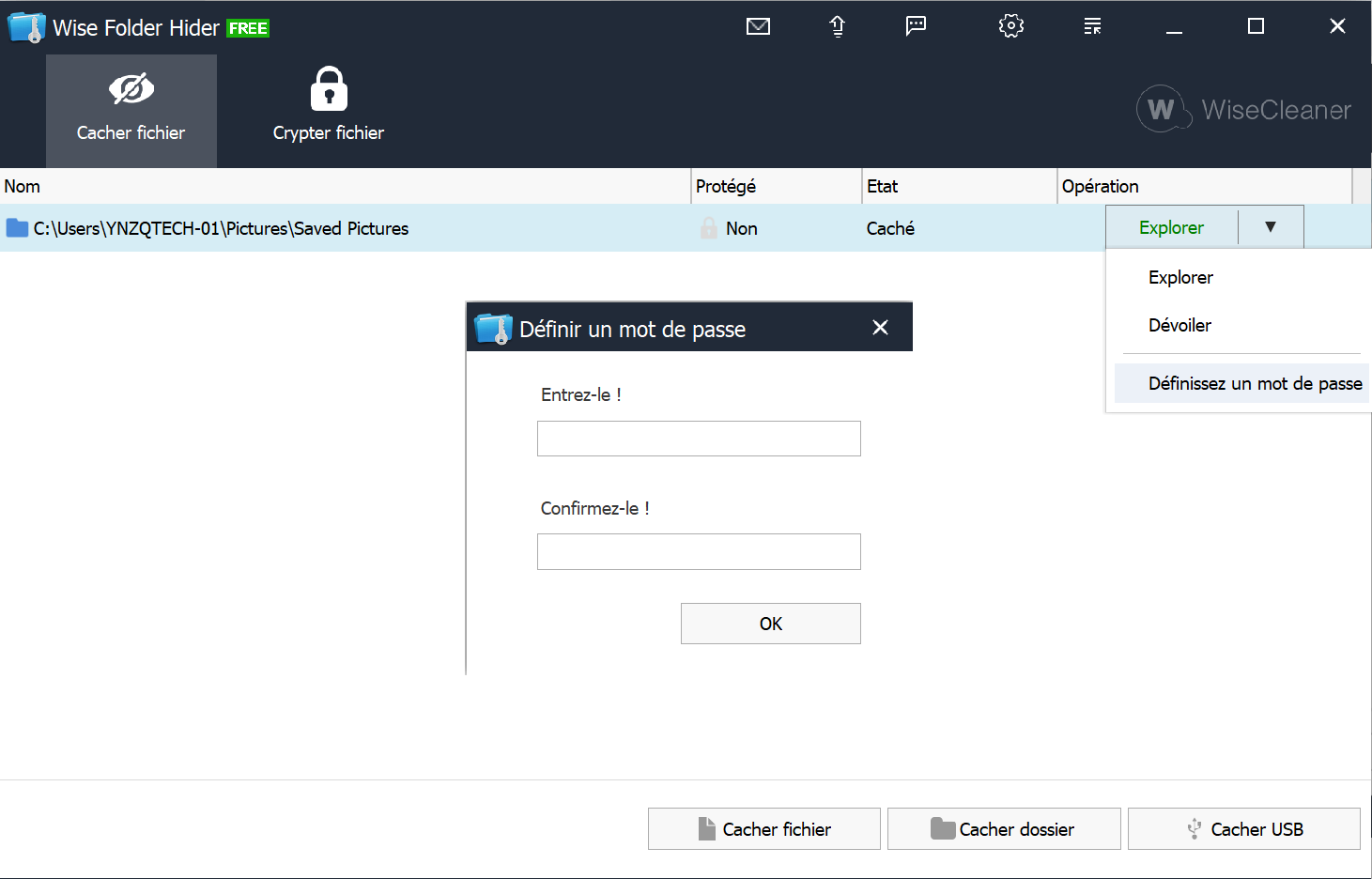Open the menu list icon in title bar
The height and width of the screenshot is (879, 1372).
[1092, 26]
